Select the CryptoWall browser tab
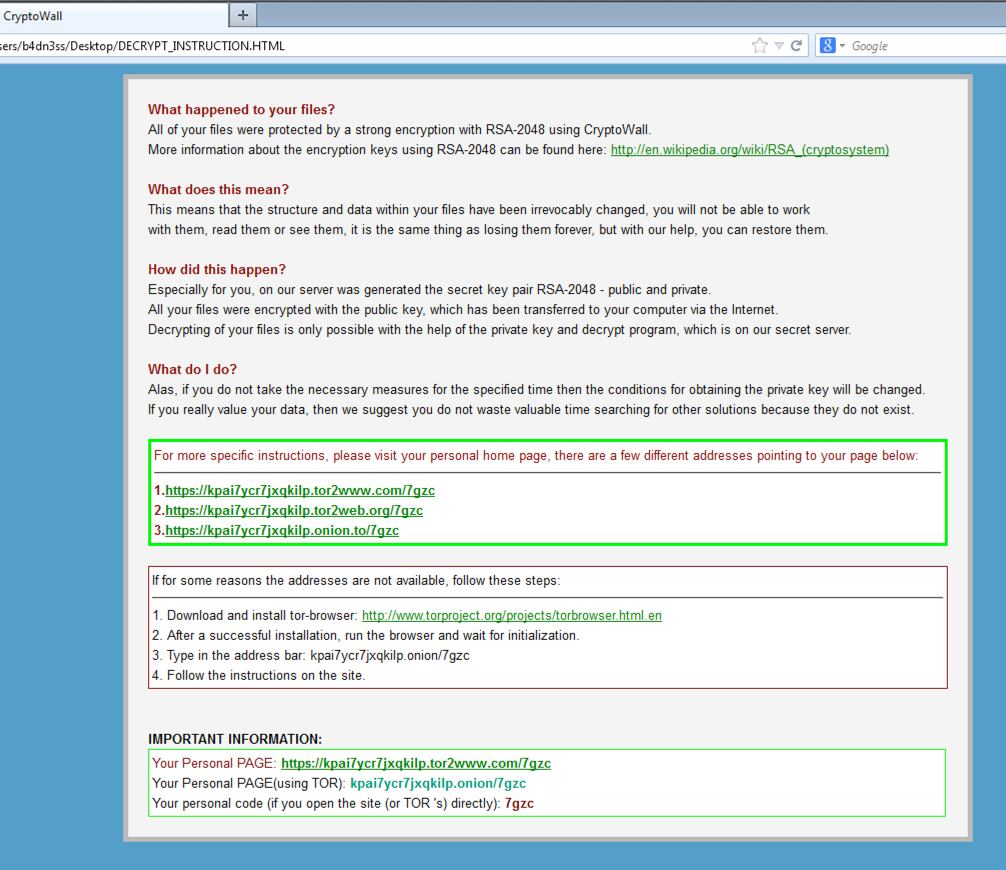This screenshot has width=1006, height=870. (x=112, y=16)
